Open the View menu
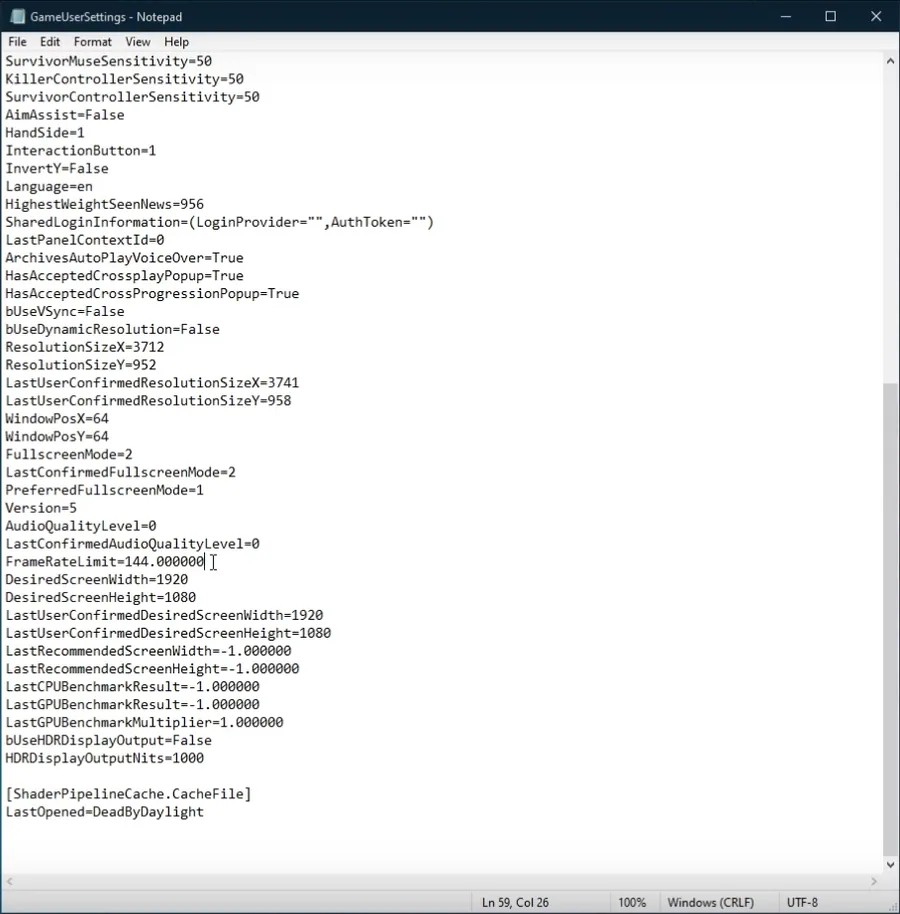 pos(138,42)
